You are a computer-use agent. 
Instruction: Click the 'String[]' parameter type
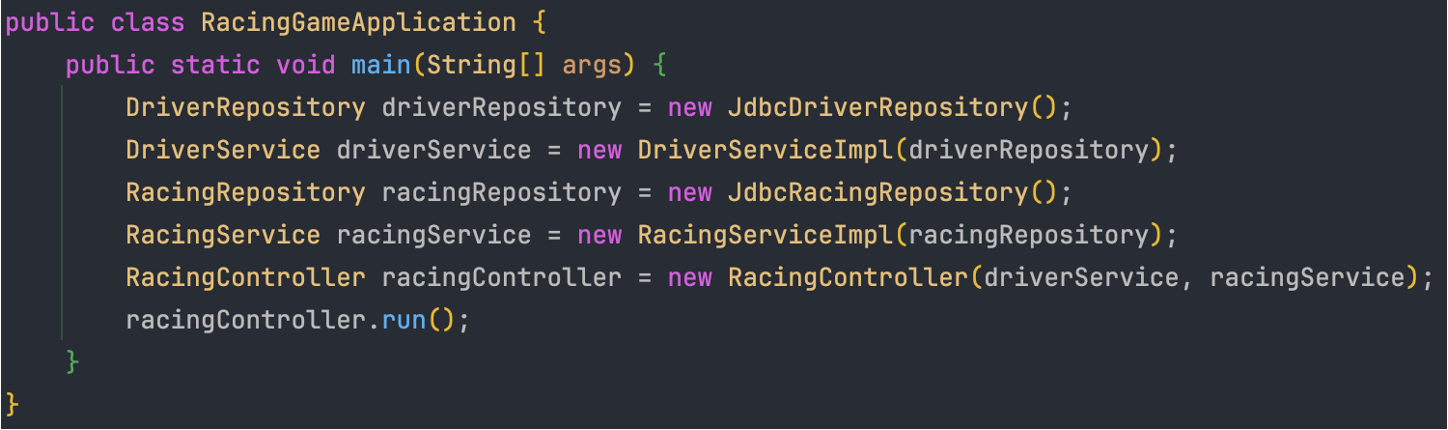click(486, 65)
